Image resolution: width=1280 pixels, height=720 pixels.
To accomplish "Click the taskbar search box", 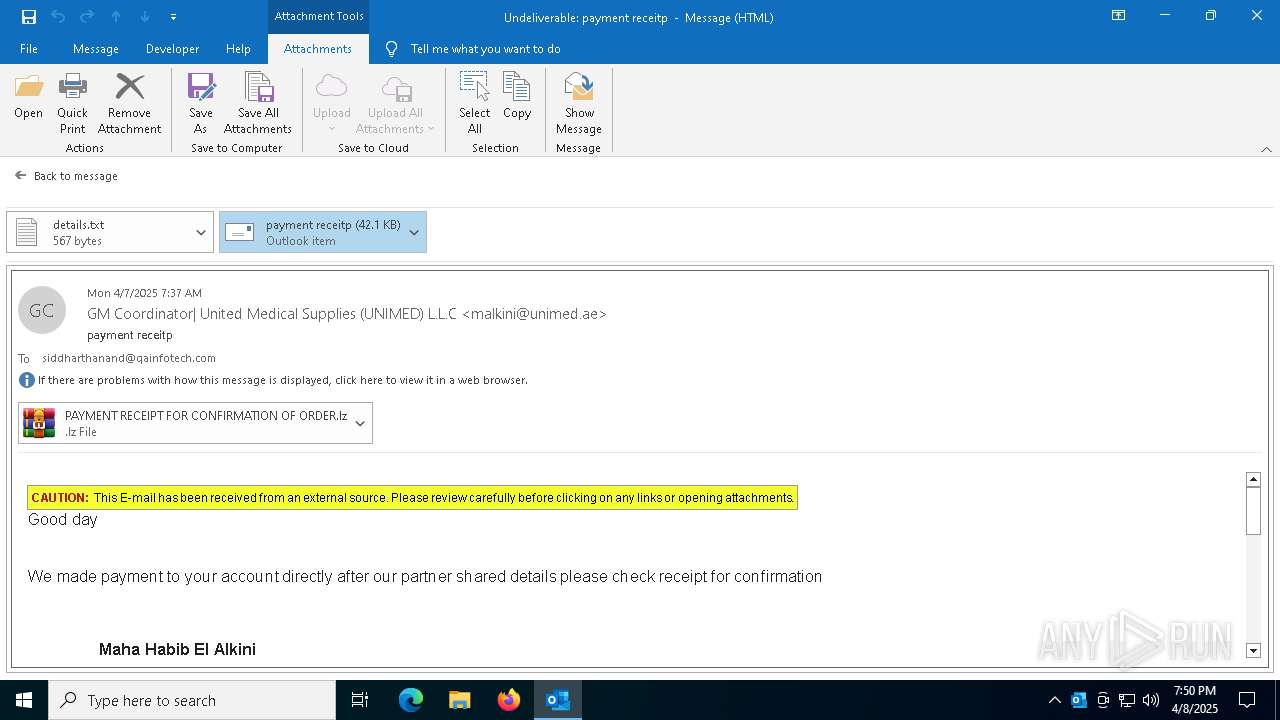I will coord(192,700).
